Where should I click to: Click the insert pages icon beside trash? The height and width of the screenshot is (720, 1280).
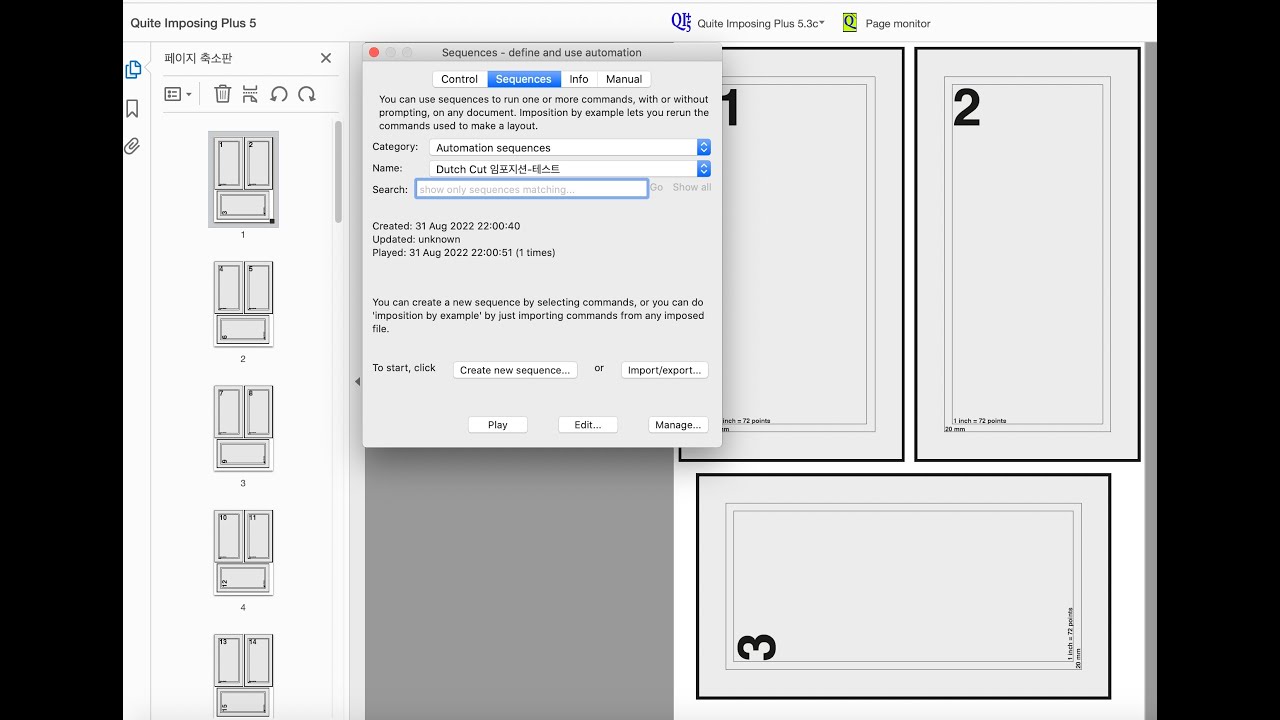(x=250, y=94)
